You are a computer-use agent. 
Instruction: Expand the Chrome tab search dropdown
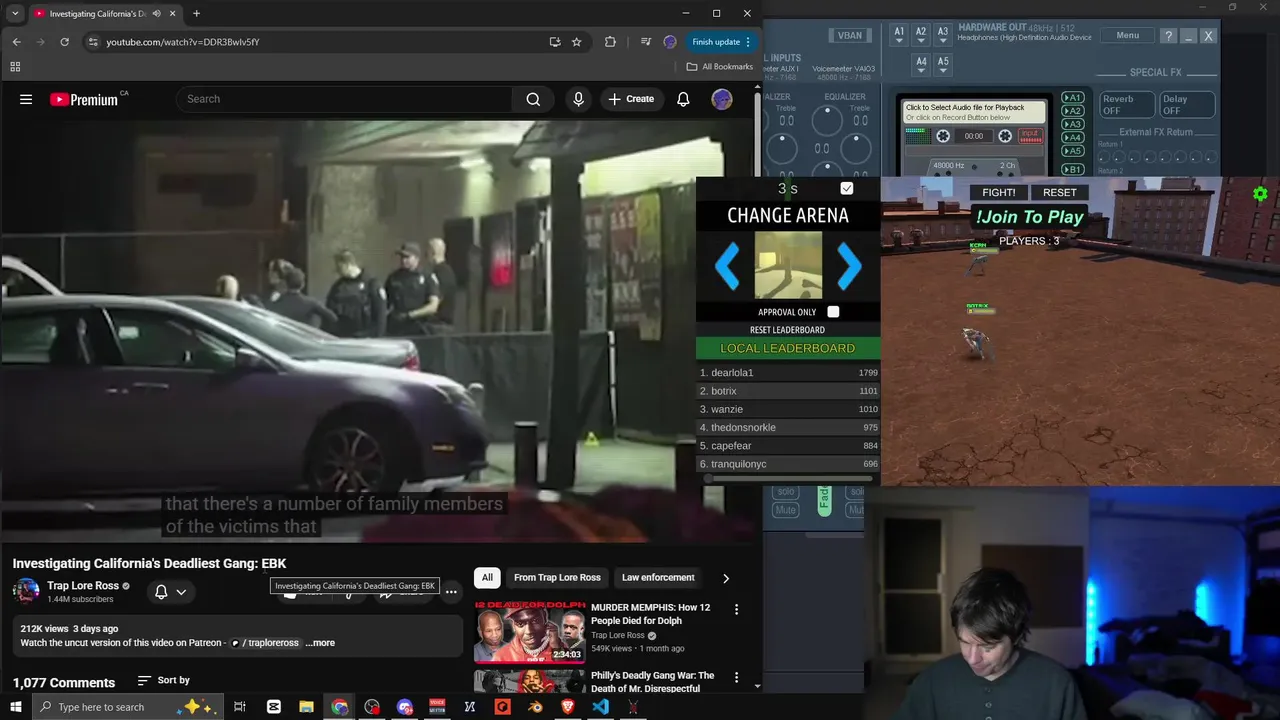[15, 14]
